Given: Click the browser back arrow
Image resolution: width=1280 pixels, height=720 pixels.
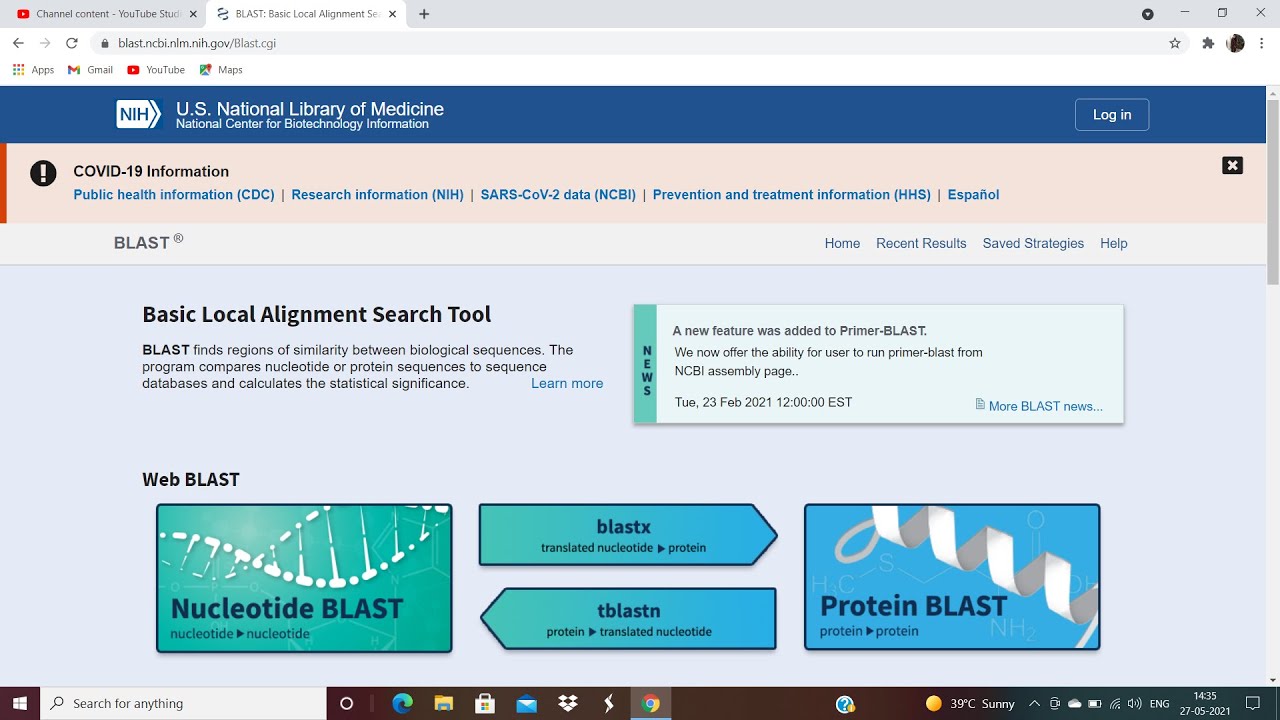Looking at the screenshot, I should 18,43.
